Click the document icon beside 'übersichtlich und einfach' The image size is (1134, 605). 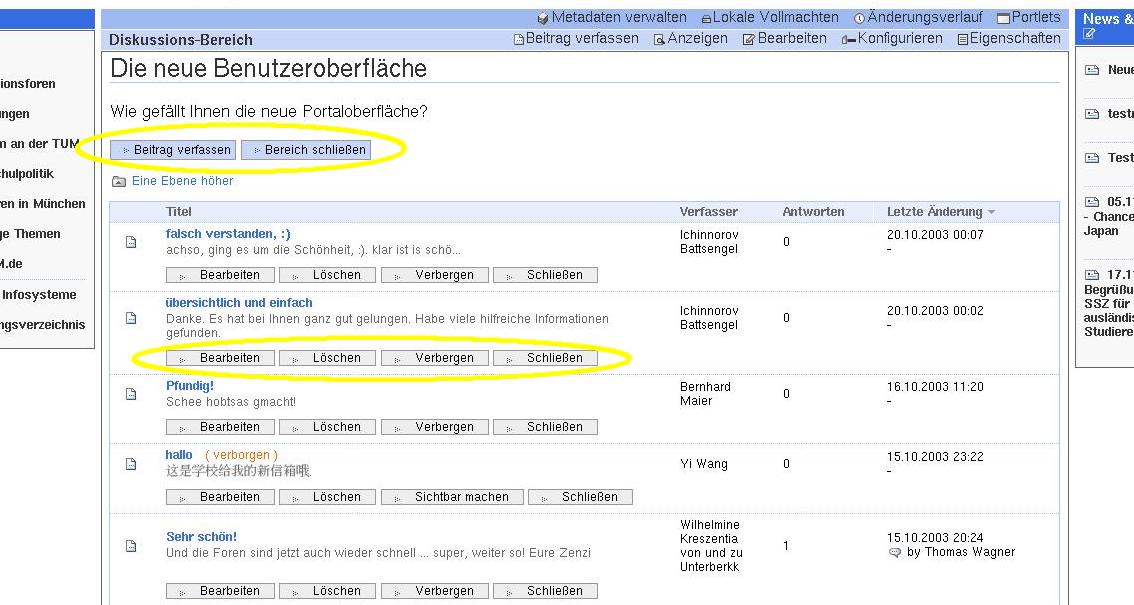tap(130, 318)
